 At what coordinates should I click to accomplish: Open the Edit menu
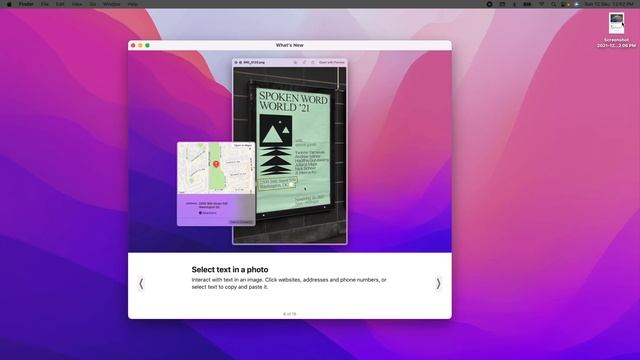(60, 4)
